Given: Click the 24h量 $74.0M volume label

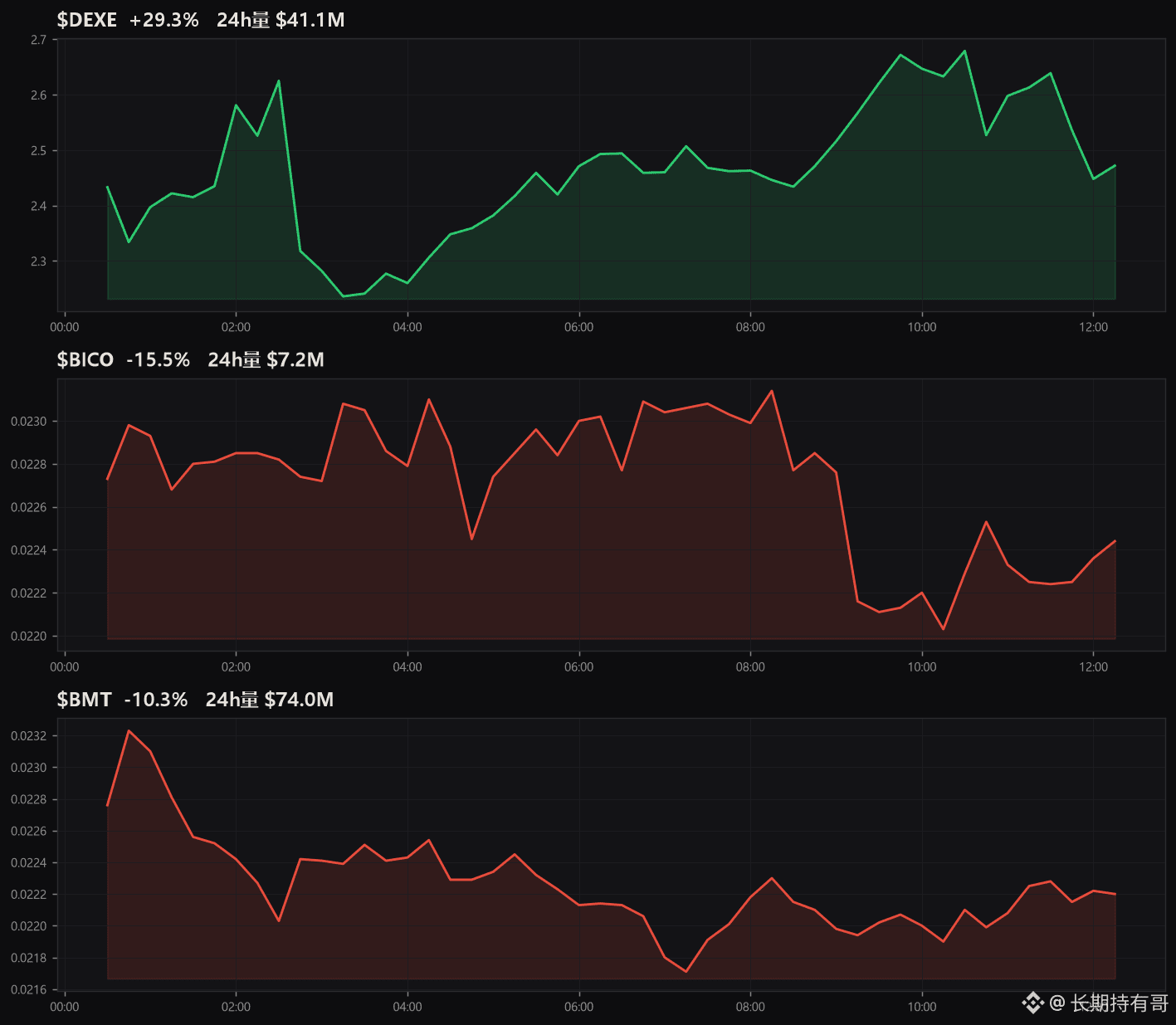Looking at the screenshot, I should click(x=270, y=700).
